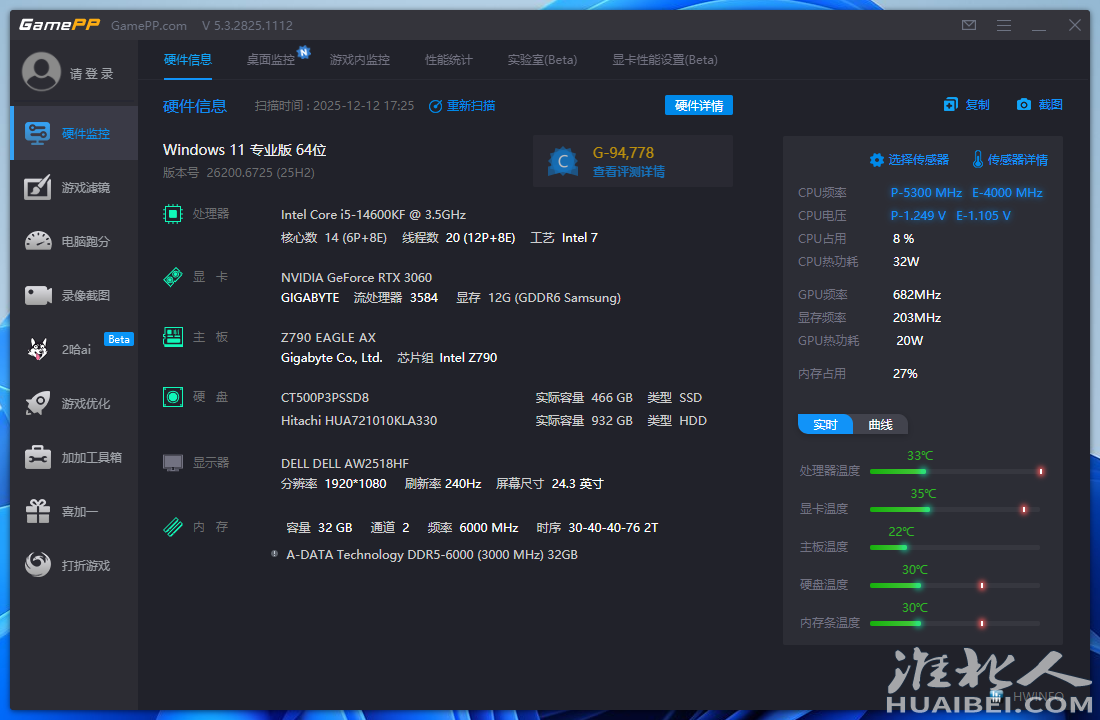The image size is (1100, 720).
Task: Open 游戏滤镜 in the sidebar
Action: tap(74, 187)
